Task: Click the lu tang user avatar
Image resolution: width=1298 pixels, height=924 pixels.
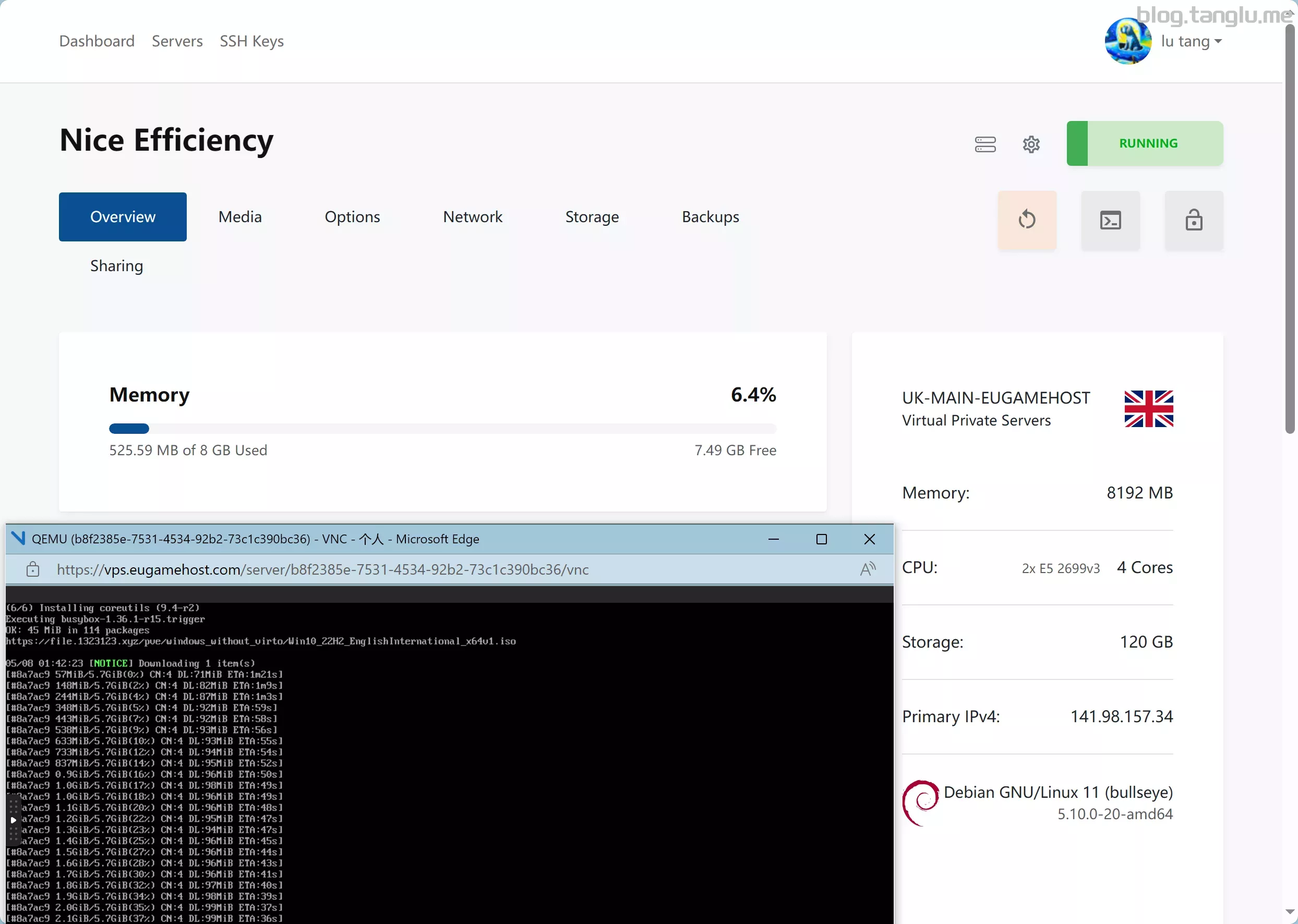Action: pos(1127,41)
